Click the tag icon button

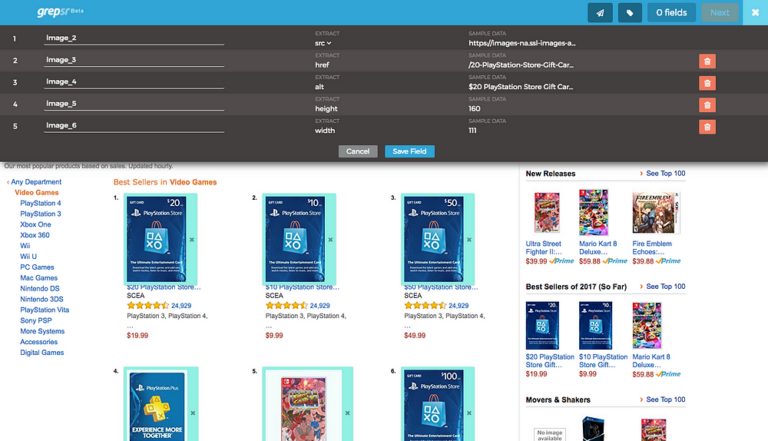pos(630,13)
